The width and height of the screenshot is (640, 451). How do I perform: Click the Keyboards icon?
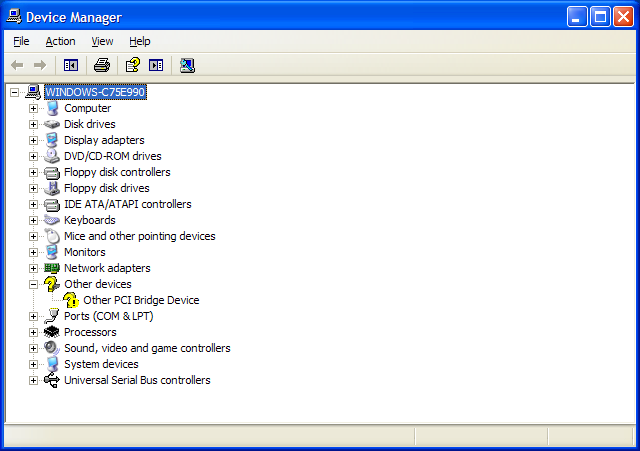tap(52, 220)
